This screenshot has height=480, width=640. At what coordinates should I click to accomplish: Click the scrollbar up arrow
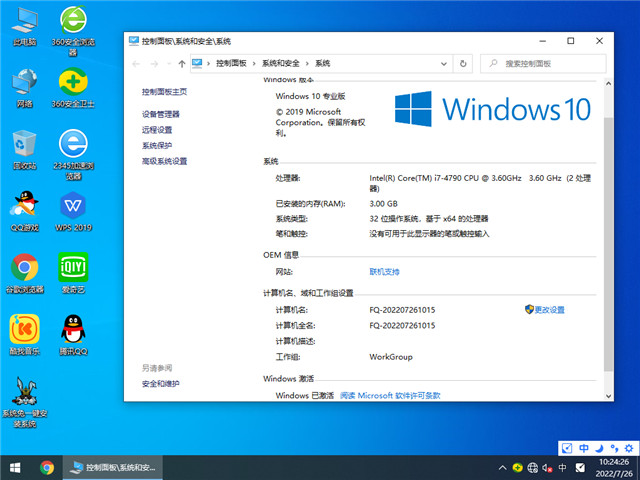coord(608,83)
